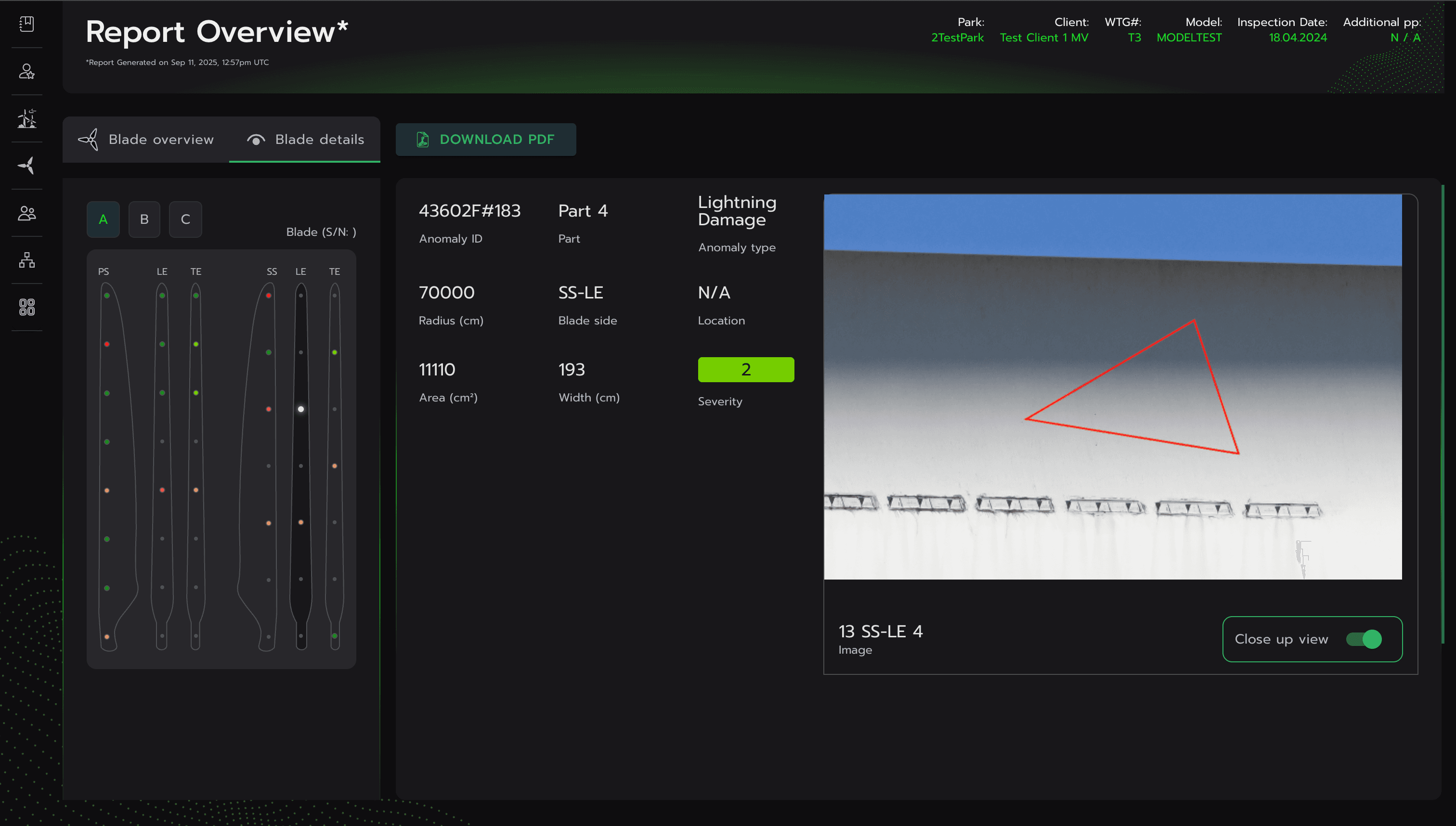This screenshot has width=1456, height=826.
Task: Click the turbine blade sidebar icon
Action: pyautogui.click(x=26, y=166)
